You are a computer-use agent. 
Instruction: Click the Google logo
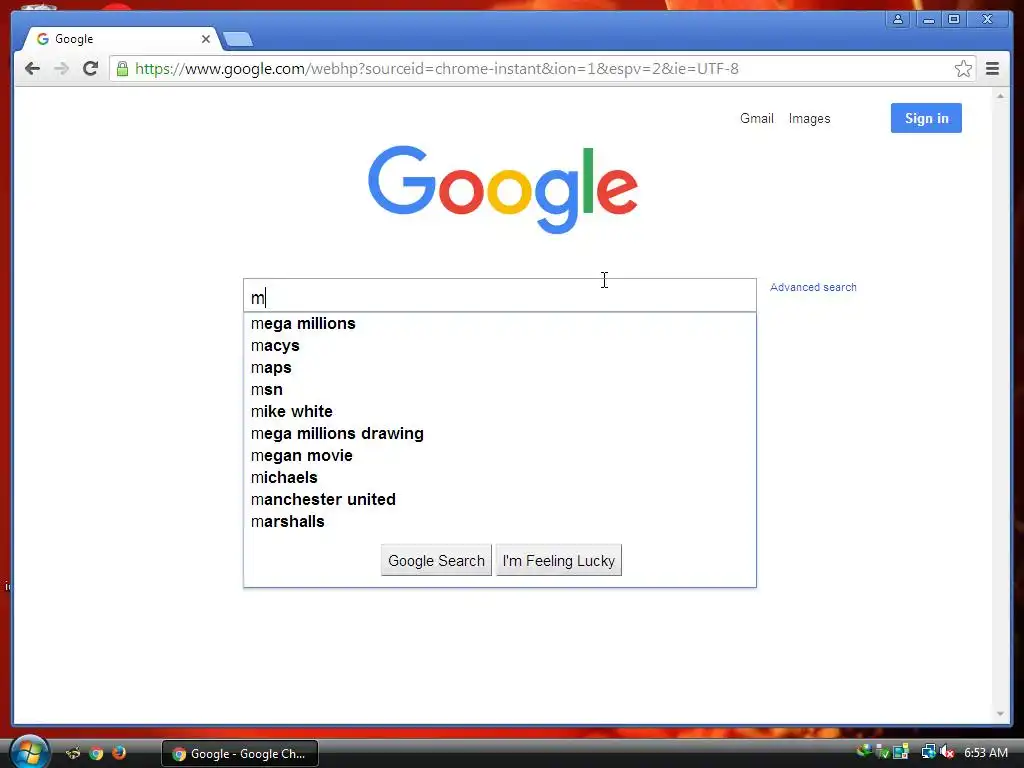coord(502,189)
